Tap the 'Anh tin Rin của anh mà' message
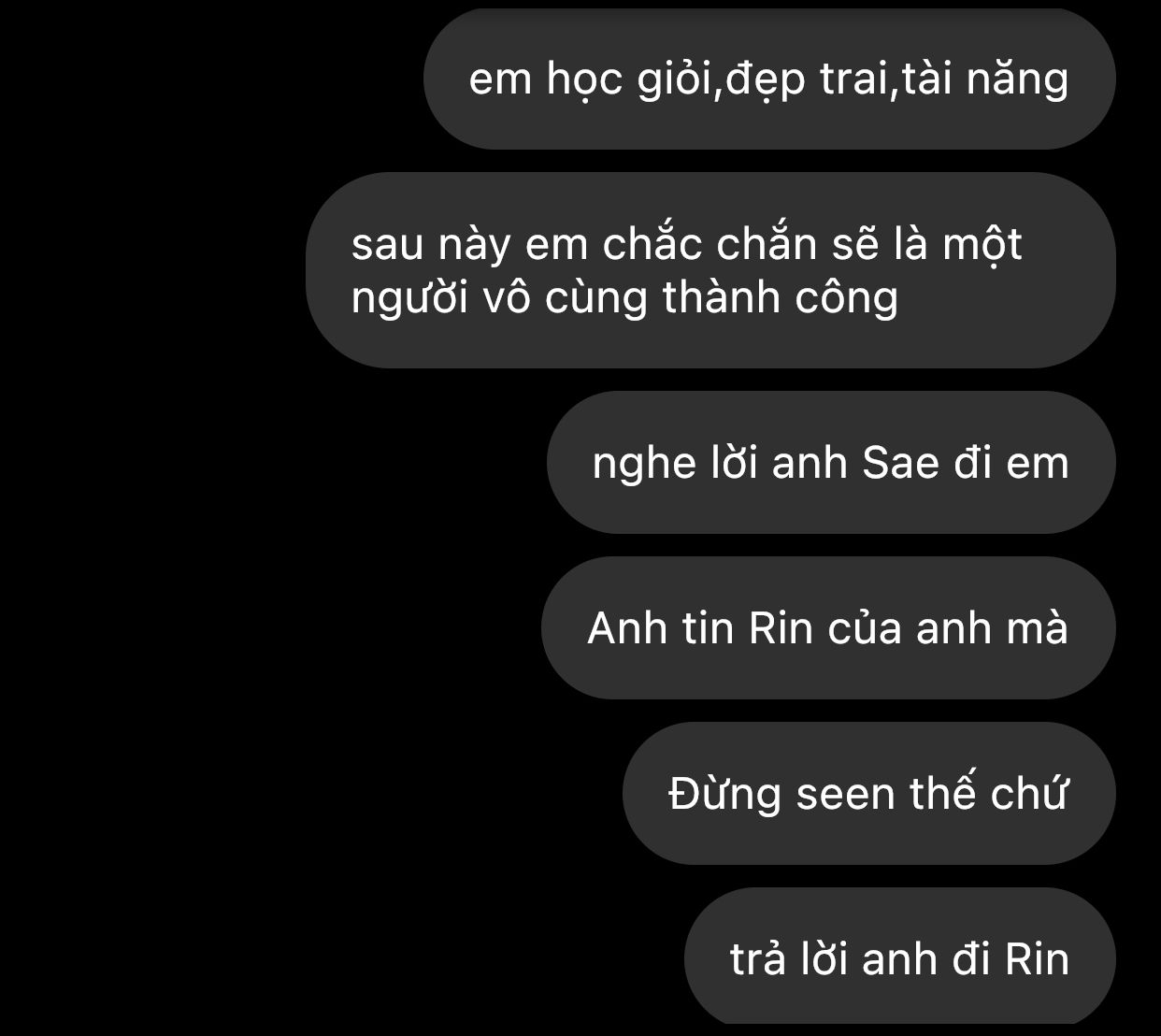This screenshot has width=1161, height=1036. point(828,628)
